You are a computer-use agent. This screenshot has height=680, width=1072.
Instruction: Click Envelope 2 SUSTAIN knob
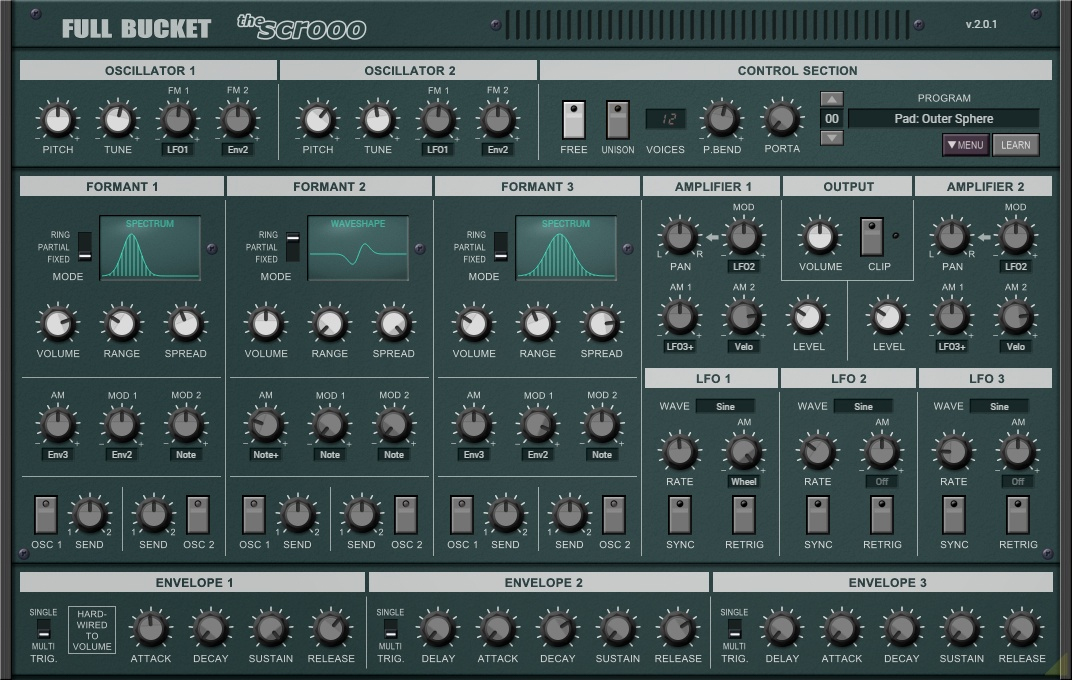617,629
